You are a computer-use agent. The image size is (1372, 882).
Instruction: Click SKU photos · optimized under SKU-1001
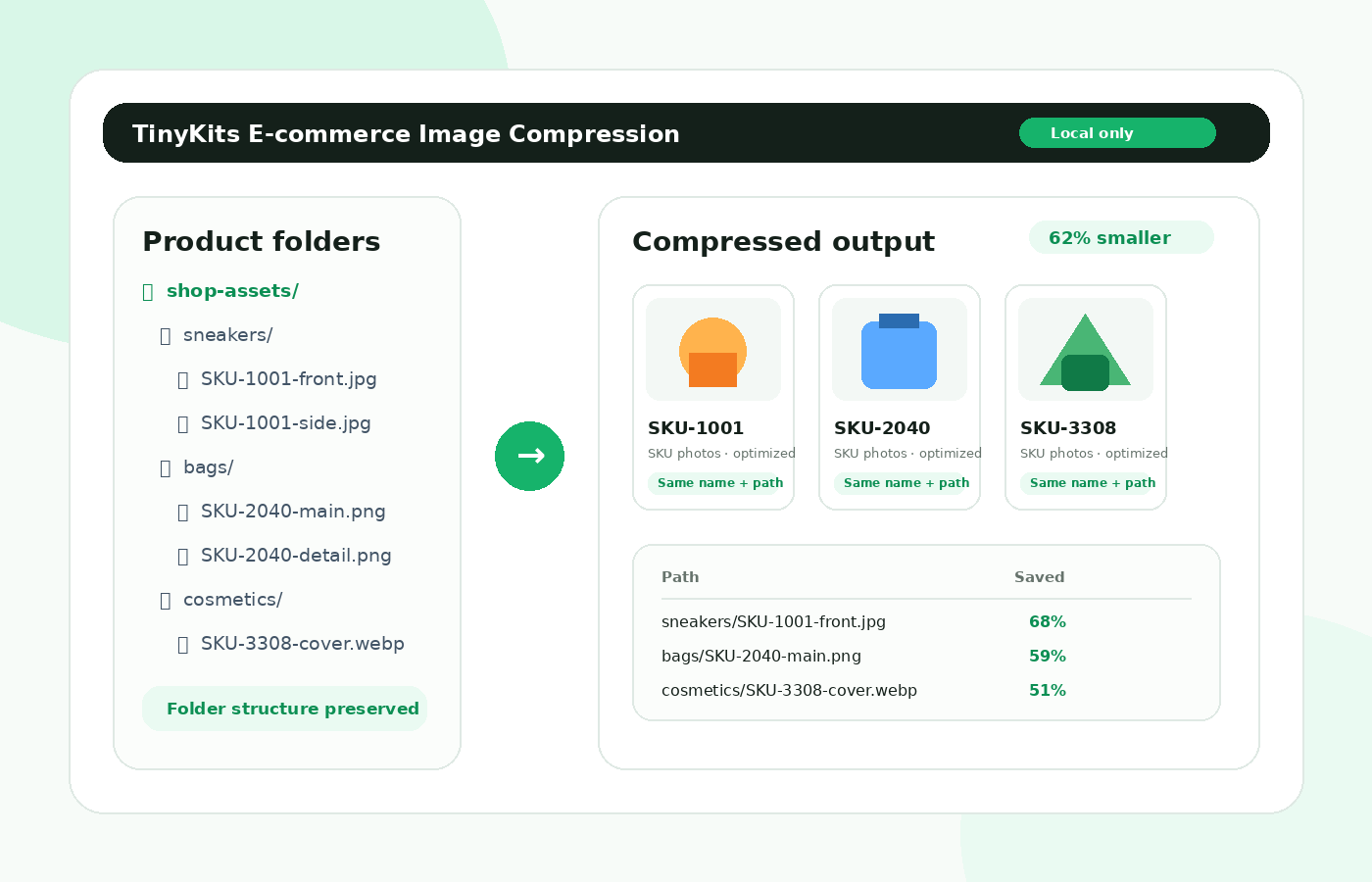point(721,454)
